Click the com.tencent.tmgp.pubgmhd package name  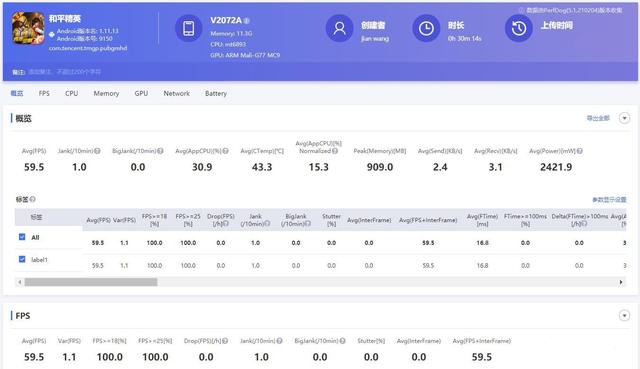(88, 48)
